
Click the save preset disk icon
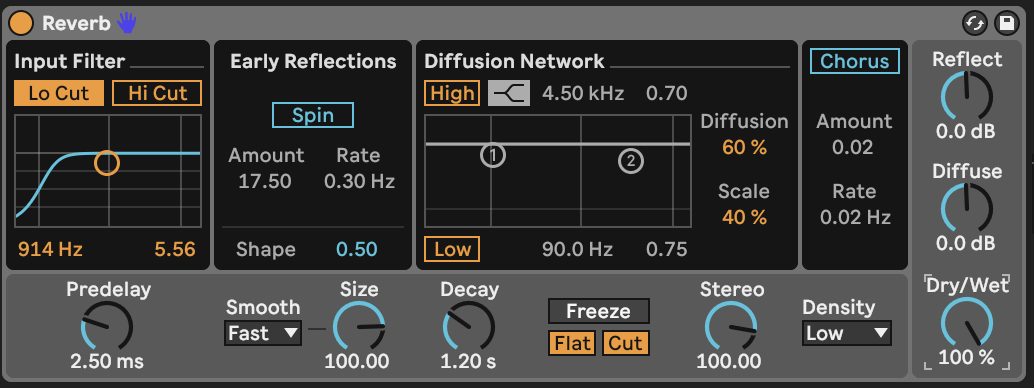pos(1006,23)
